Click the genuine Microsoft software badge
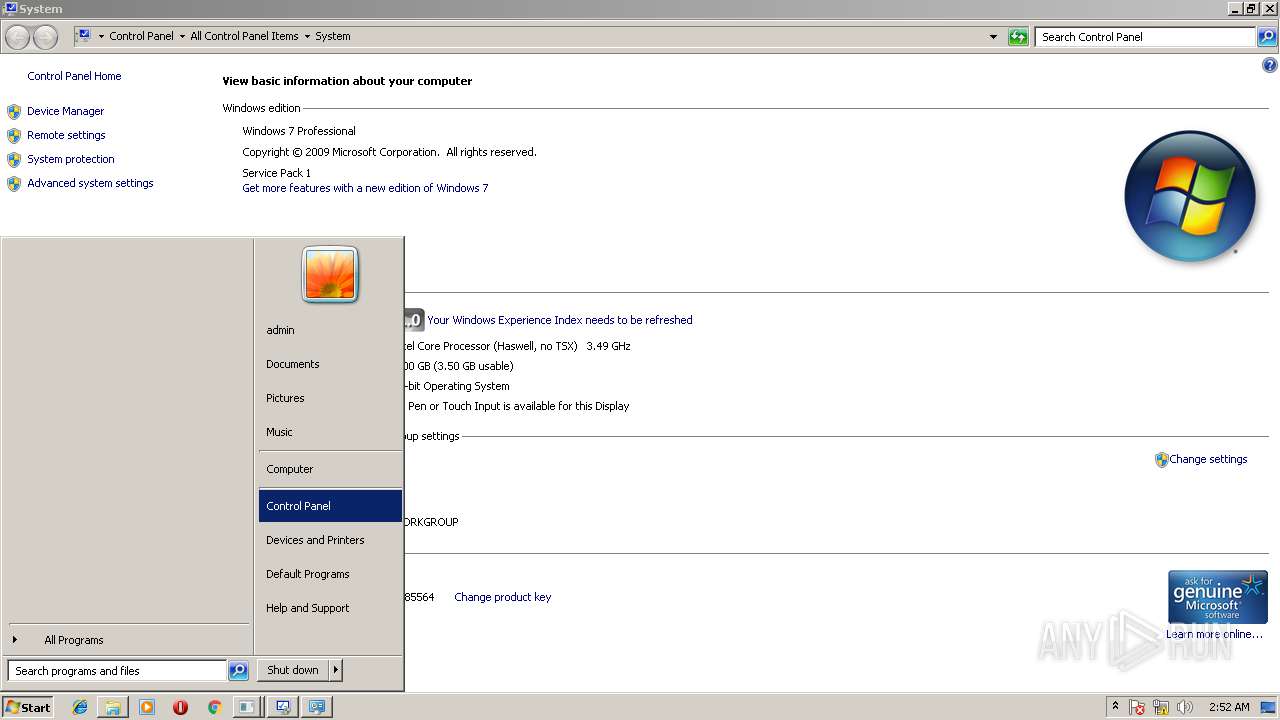 [1218, 597]
